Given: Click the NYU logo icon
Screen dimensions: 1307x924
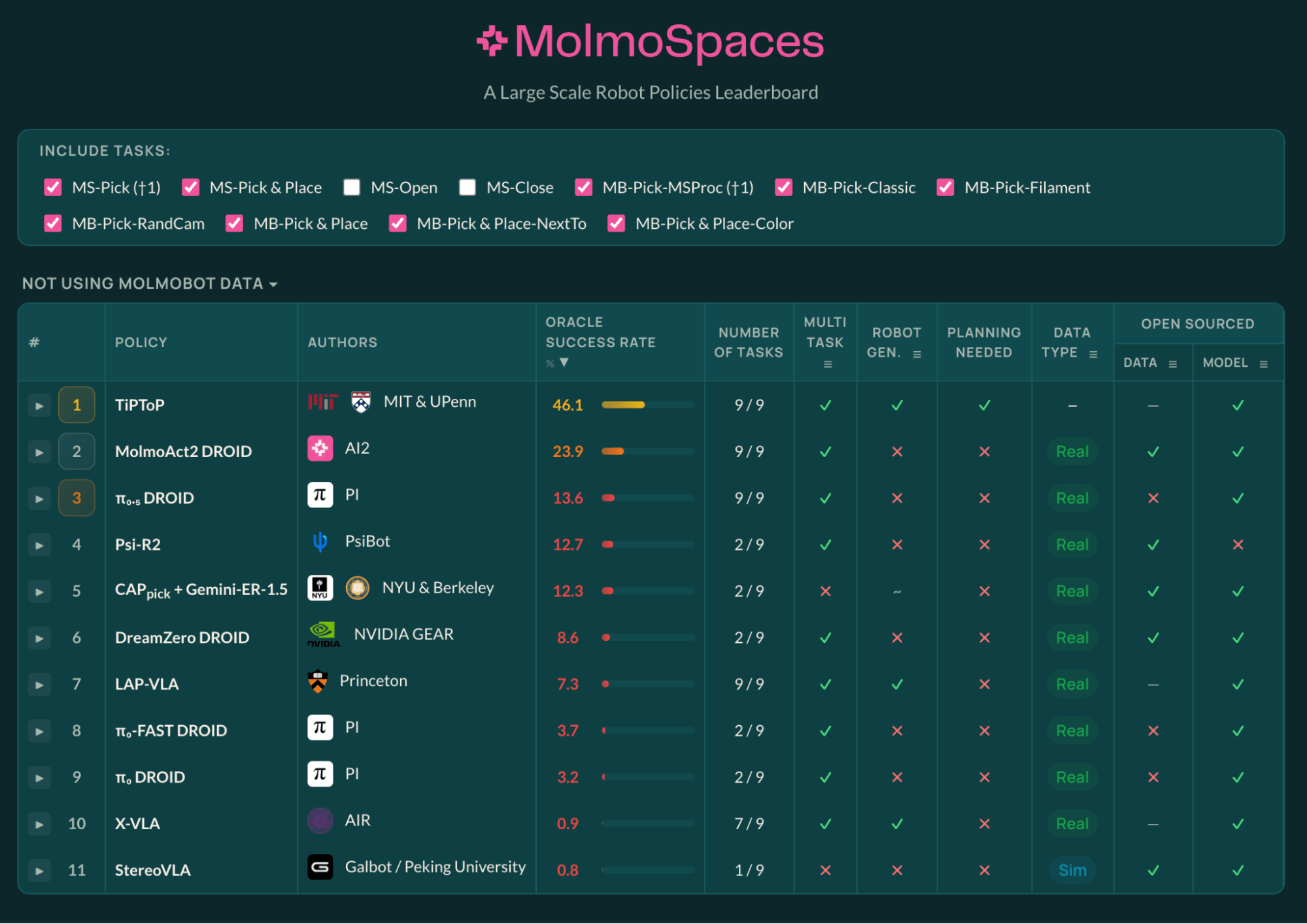Looking at the screenshot, I should (320, 588).
